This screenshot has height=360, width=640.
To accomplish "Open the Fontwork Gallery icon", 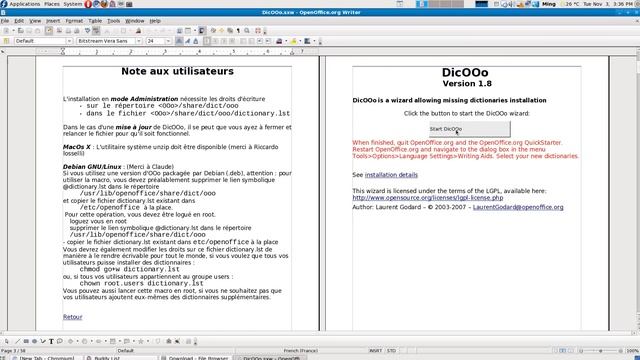I will (x=169, y=341).
